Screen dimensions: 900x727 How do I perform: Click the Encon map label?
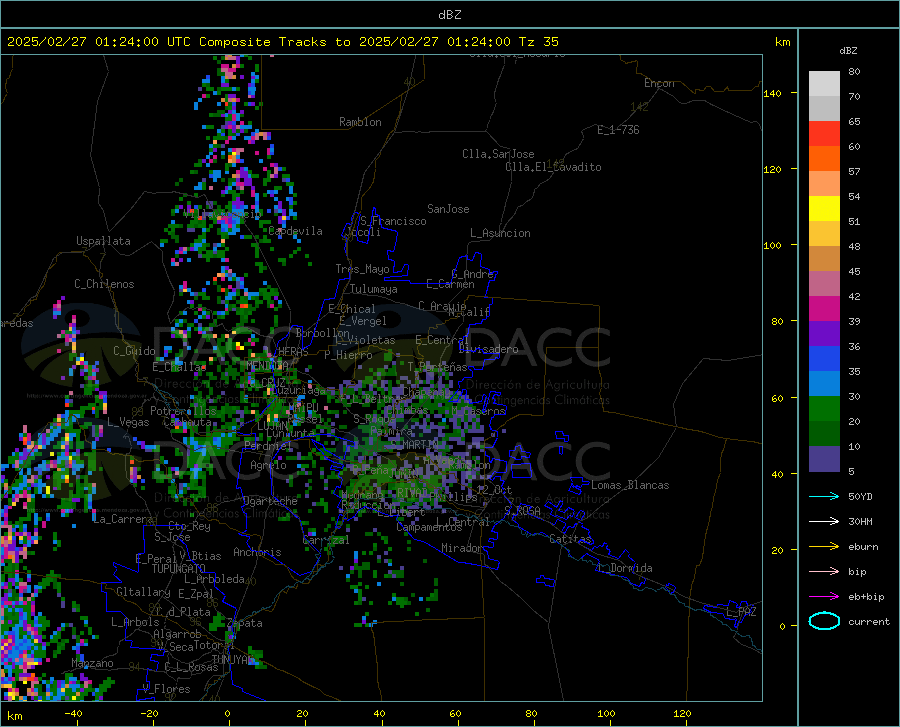tap(659, 83)
